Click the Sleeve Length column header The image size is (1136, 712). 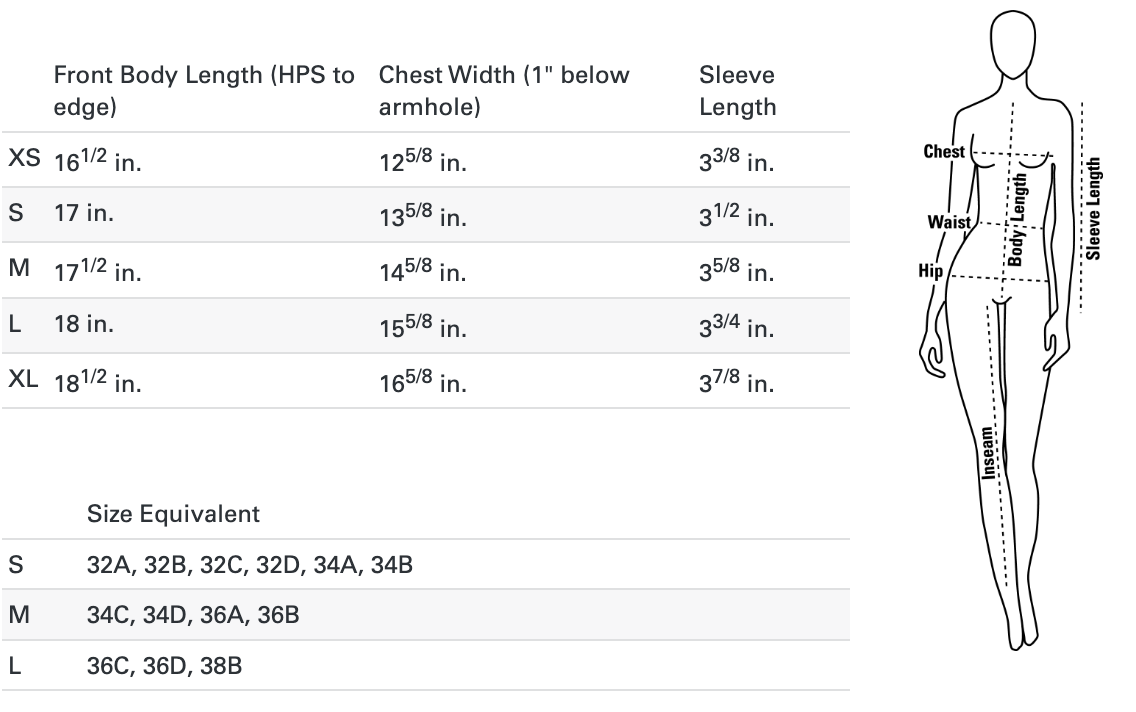pos(738,91)
